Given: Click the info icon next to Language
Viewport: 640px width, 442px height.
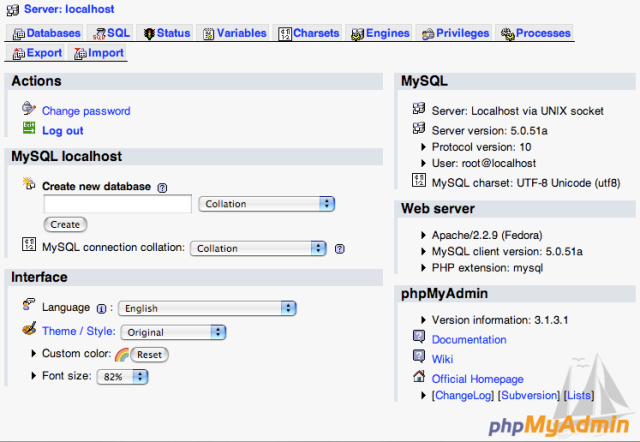Looking at the screenshot, I should click(101, 309).
